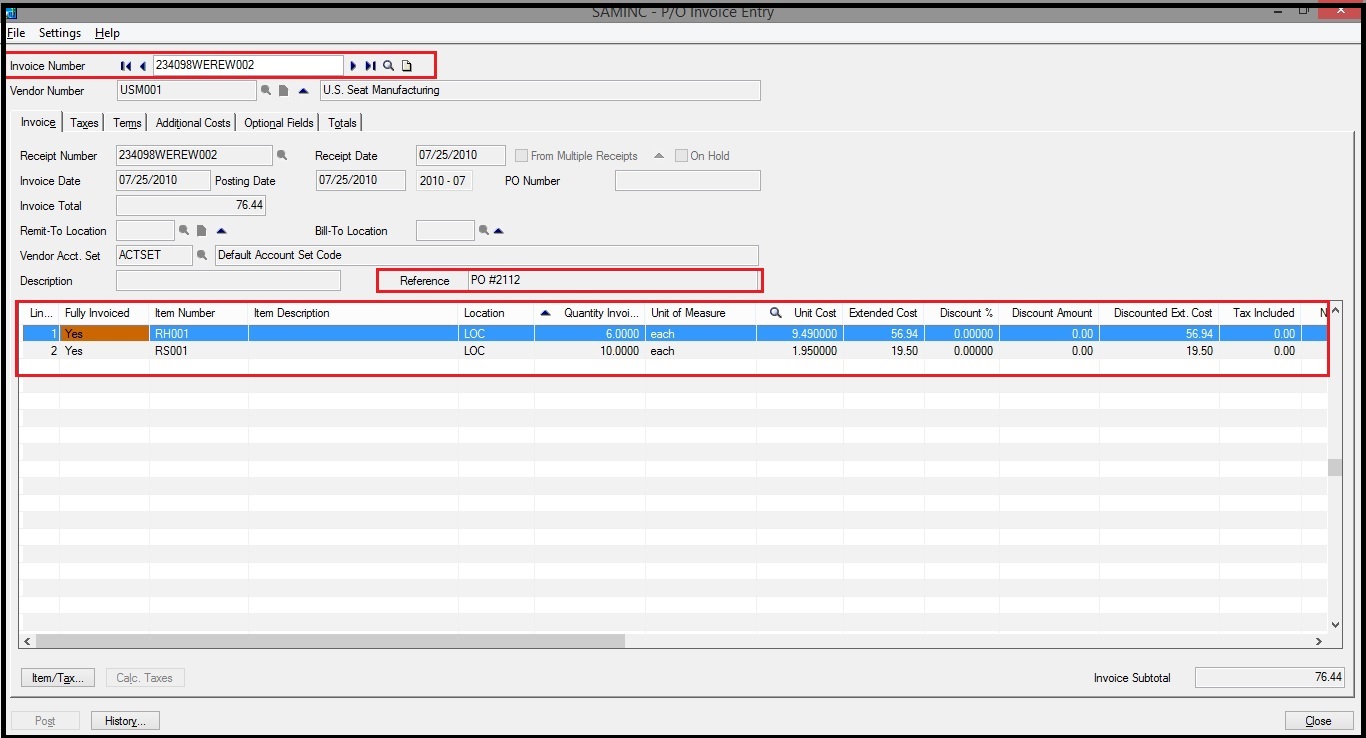Click Reference field containing PO #2112
The image size is (1366, 738).
(613, 281)
